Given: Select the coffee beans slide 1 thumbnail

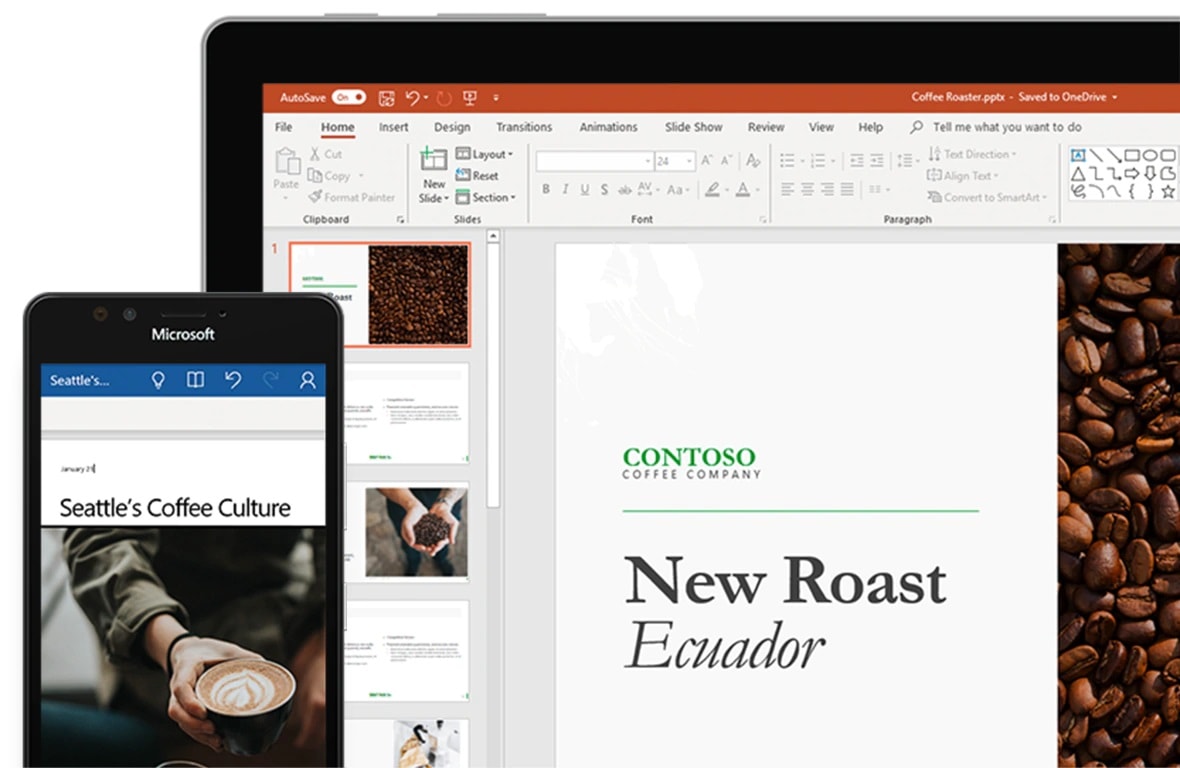Looking at the screenshot, I should point(380,294).
